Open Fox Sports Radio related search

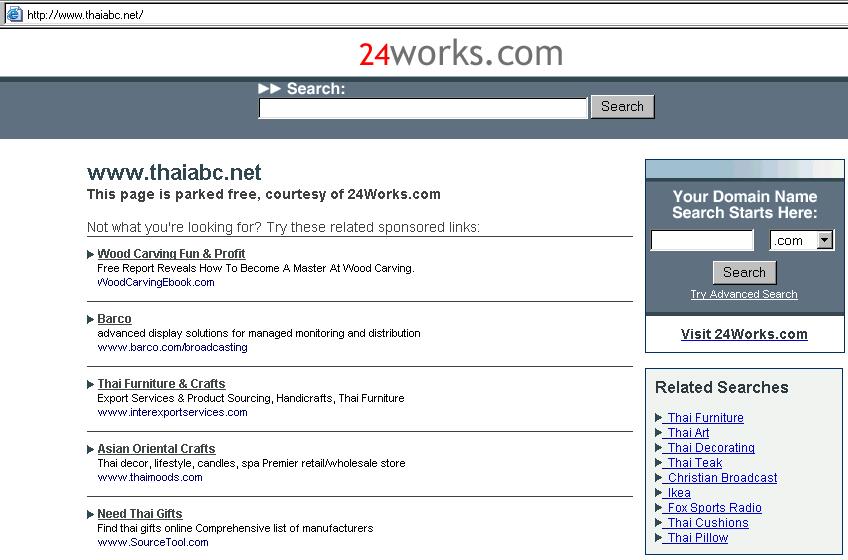(x=714, y=508)
